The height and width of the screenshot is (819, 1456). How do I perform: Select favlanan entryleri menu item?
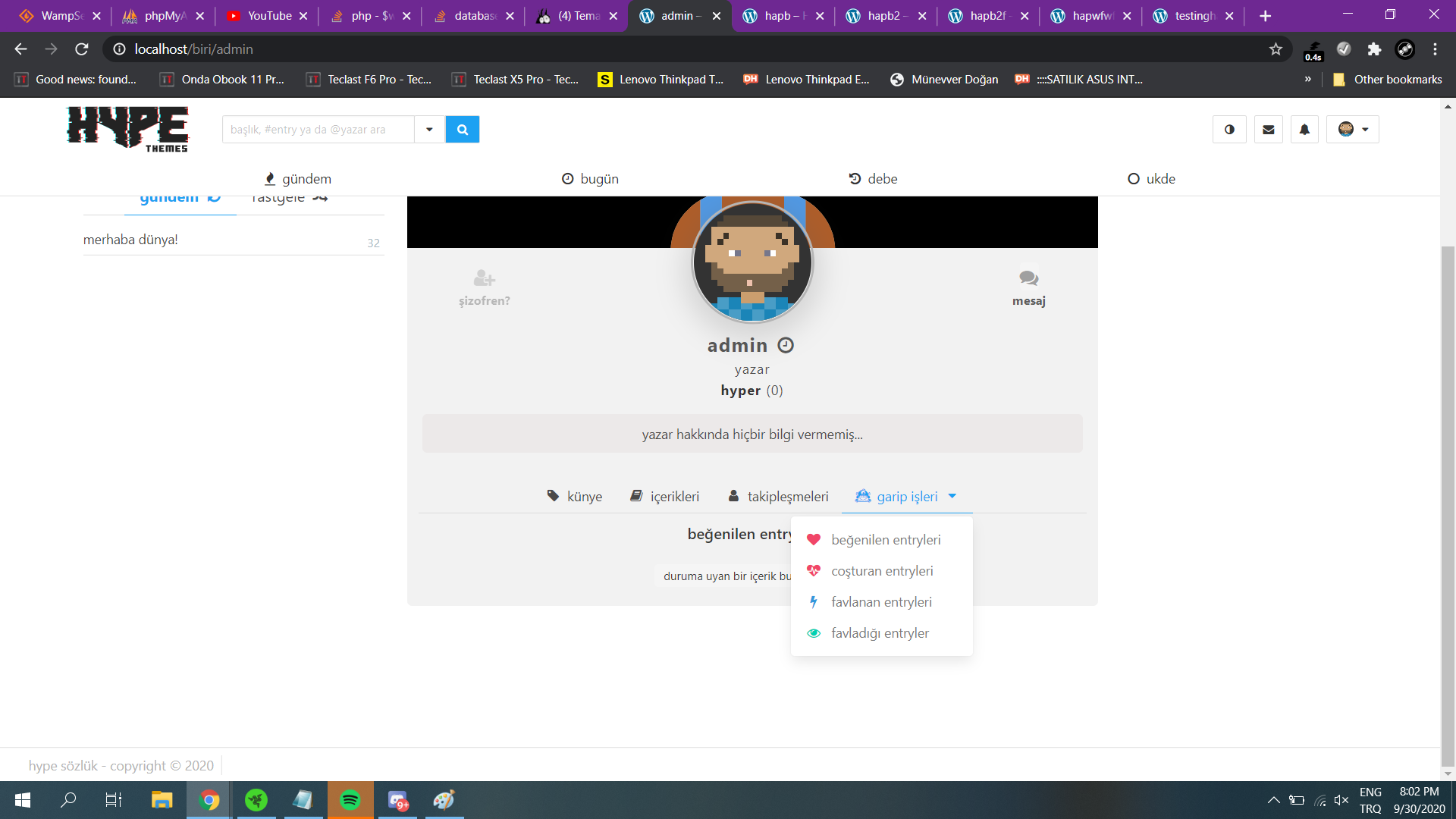881,602
